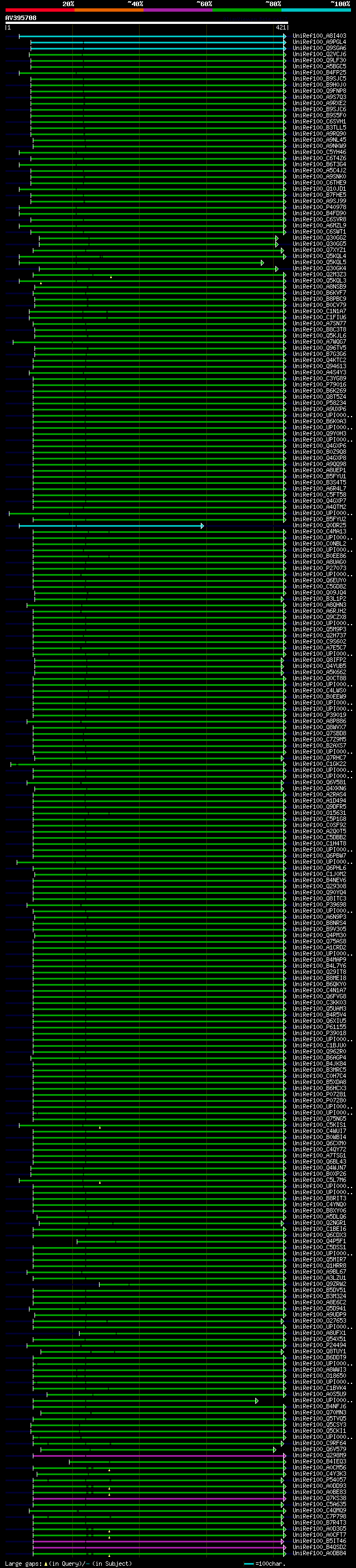Open hit UniRef100_Q9SGA6
The image size is (356, 1568).
coord(319,48)
